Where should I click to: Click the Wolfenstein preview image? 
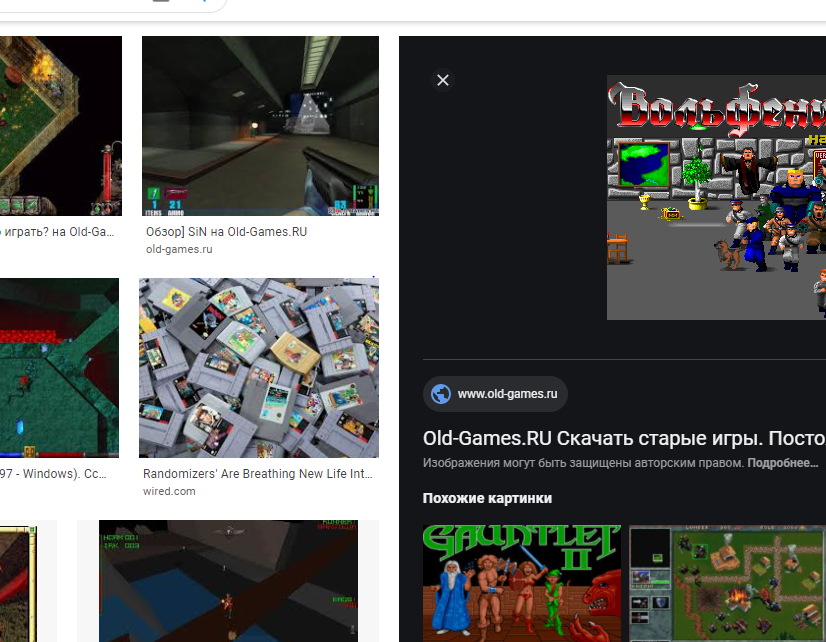click(x=716, y=197)
